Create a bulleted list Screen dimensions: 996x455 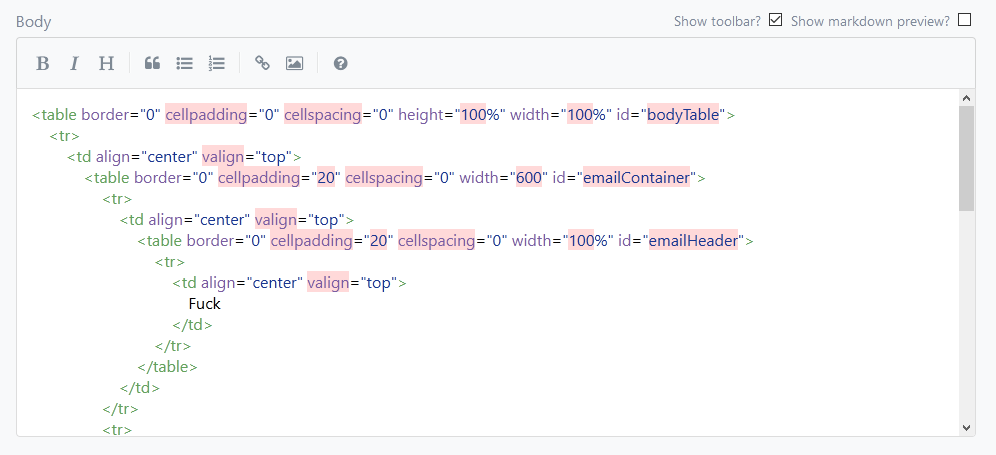184,64
